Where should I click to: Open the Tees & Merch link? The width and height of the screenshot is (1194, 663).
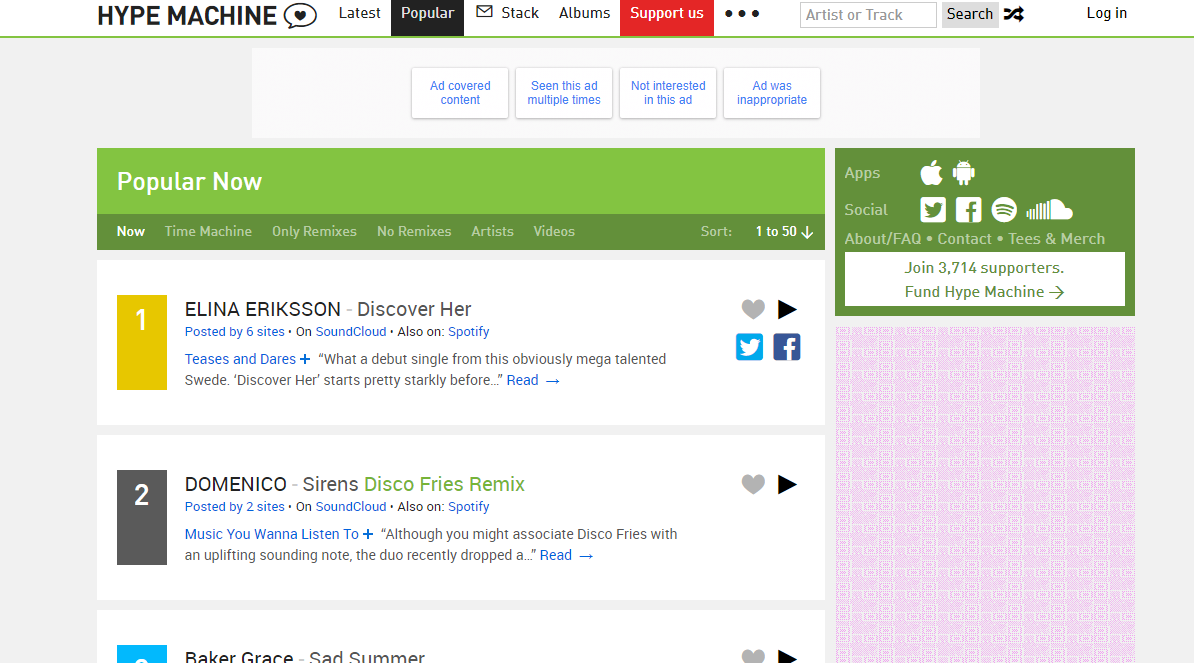pyautogui.click(x=1056, y=239)
